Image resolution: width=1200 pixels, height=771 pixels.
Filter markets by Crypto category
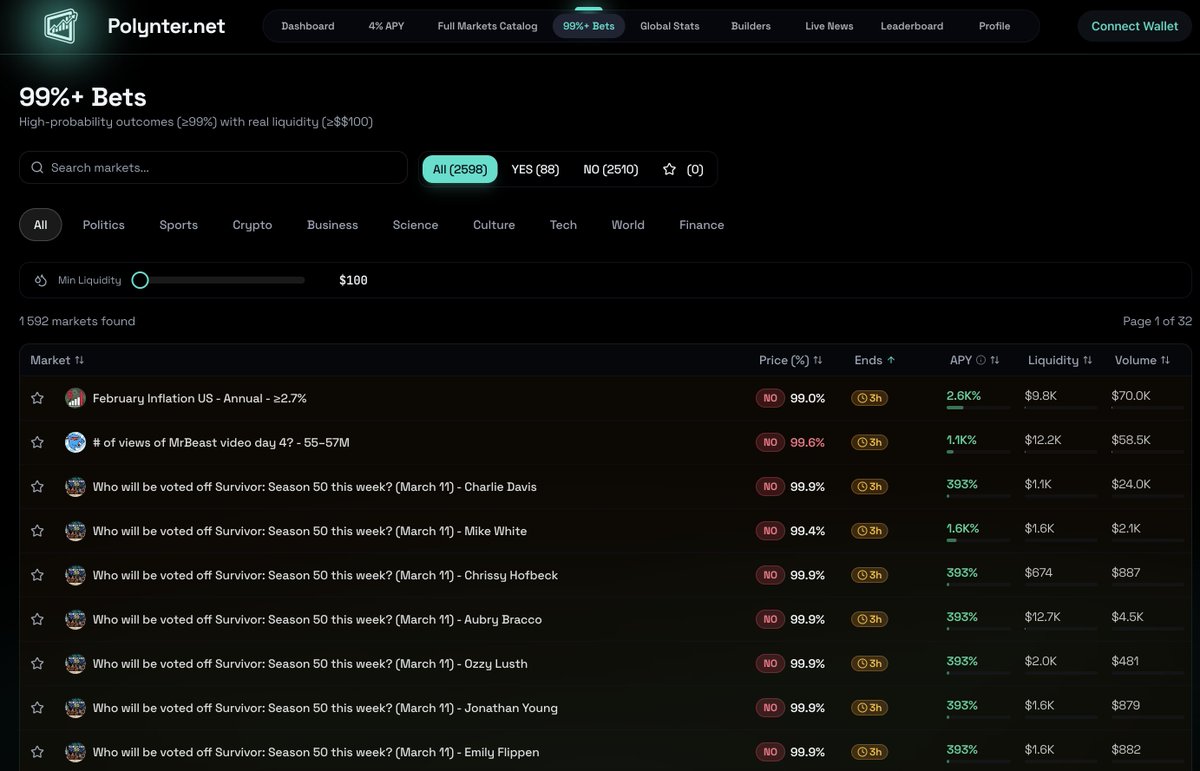tap(252, 225)
